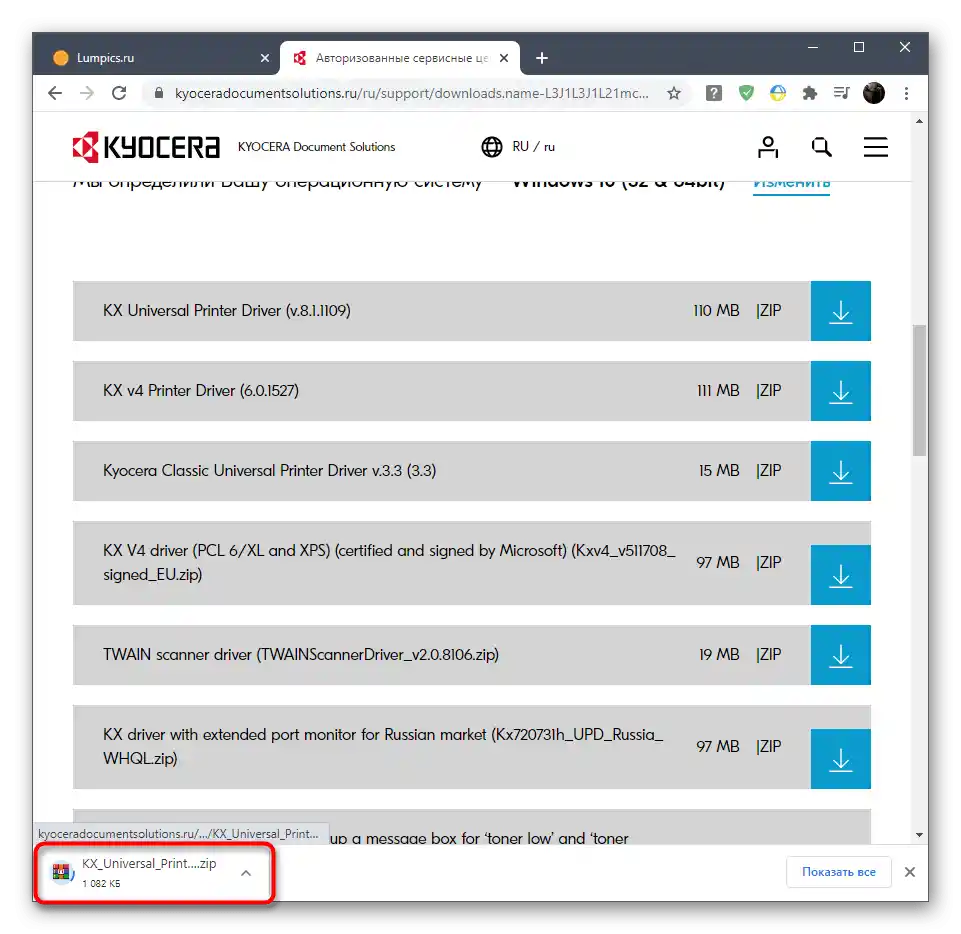The width and height of the screenshot is (961, 934).
Task: Download KX V4 driver PCL 6/XL and XPS
Action: click(x=840, y=575)
